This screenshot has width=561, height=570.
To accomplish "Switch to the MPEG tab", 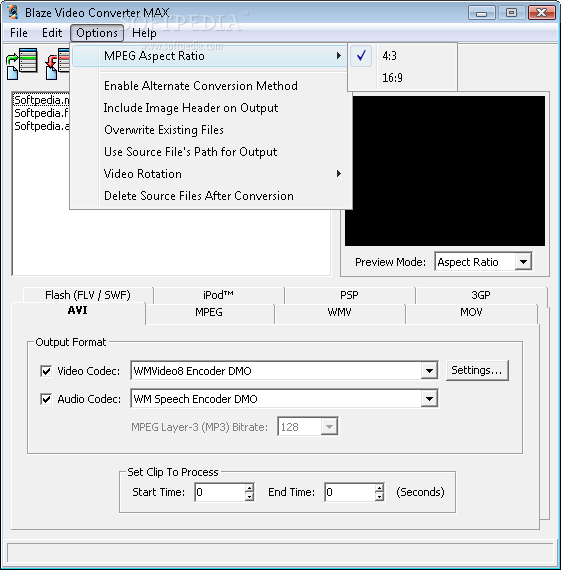I will [209, 312].
